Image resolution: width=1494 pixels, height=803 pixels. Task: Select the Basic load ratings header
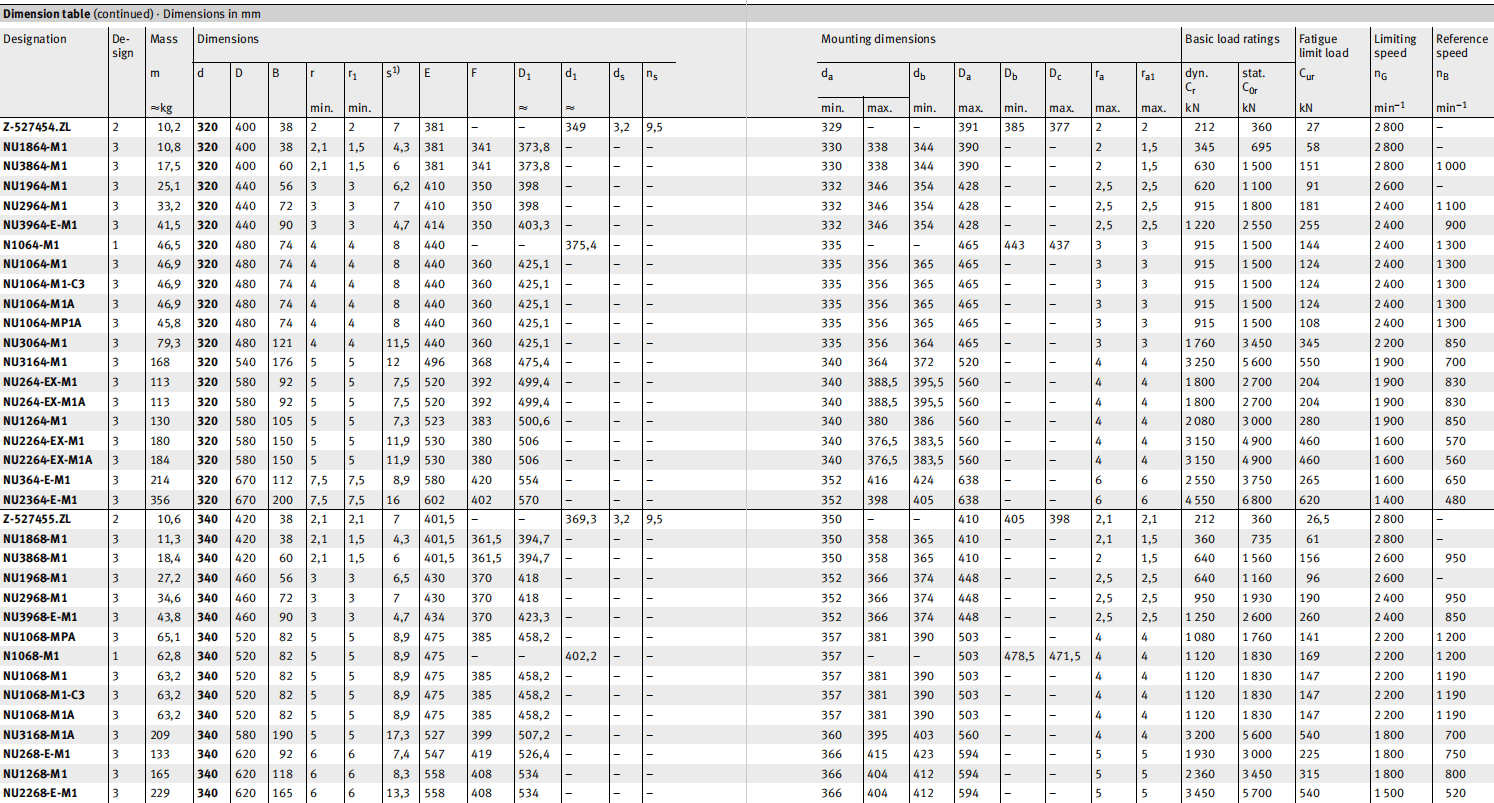coord(1231,39)
